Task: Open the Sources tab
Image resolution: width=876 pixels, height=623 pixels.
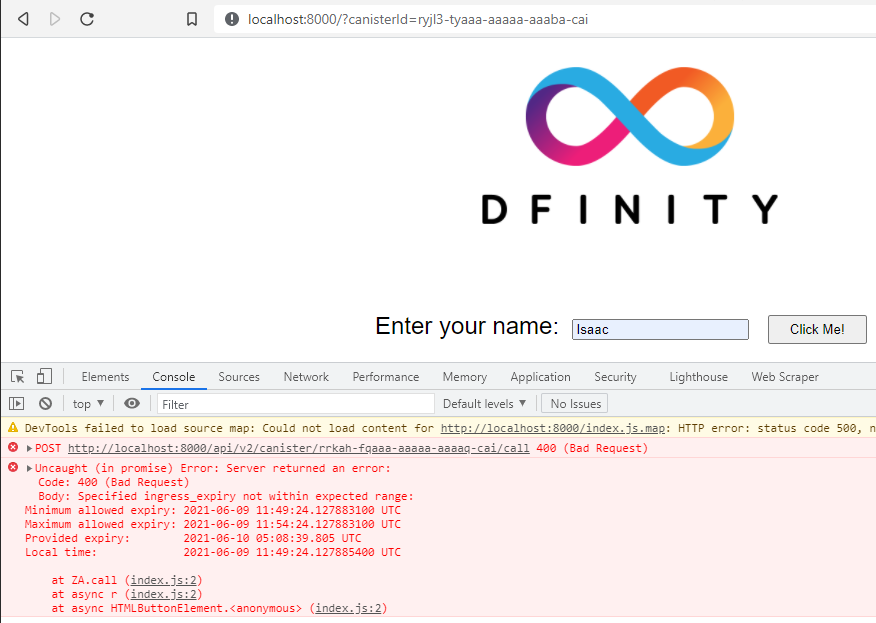Action: click(239, 377)
